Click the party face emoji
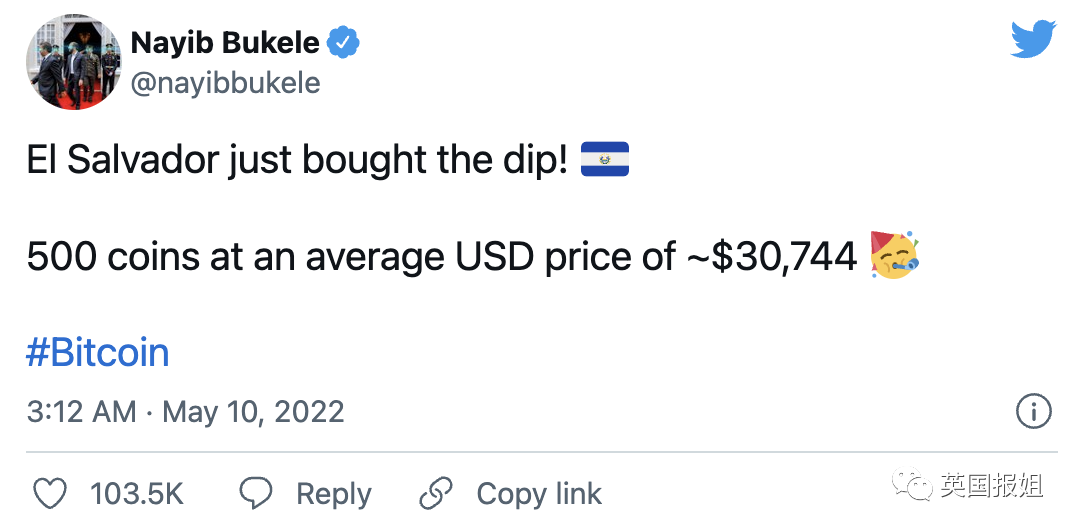1078x532 pixels. (x=895, y=256)
